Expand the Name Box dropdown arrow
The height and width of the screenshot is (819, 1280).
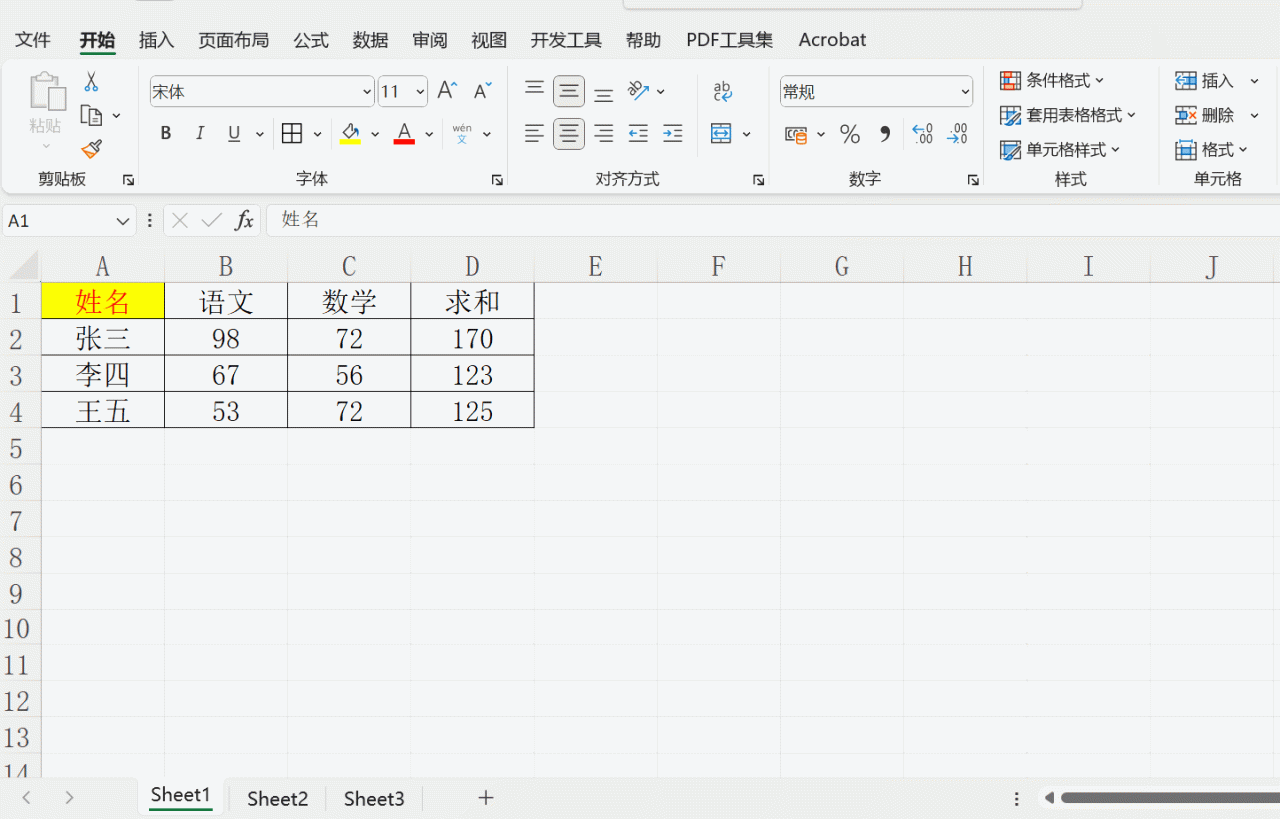[x=123, y=221]
